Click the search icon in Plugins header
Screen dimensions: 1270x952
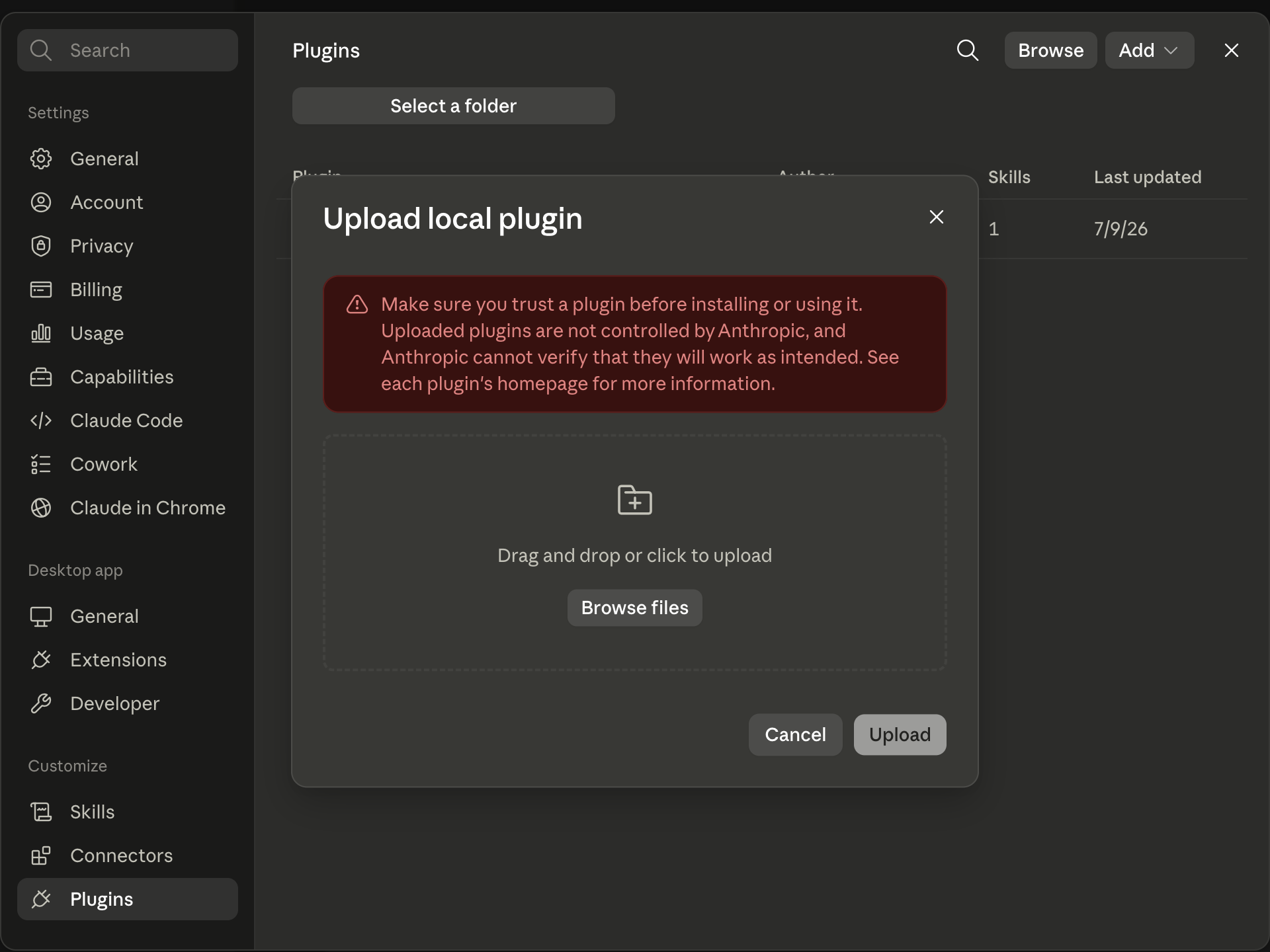coord(968,50)
